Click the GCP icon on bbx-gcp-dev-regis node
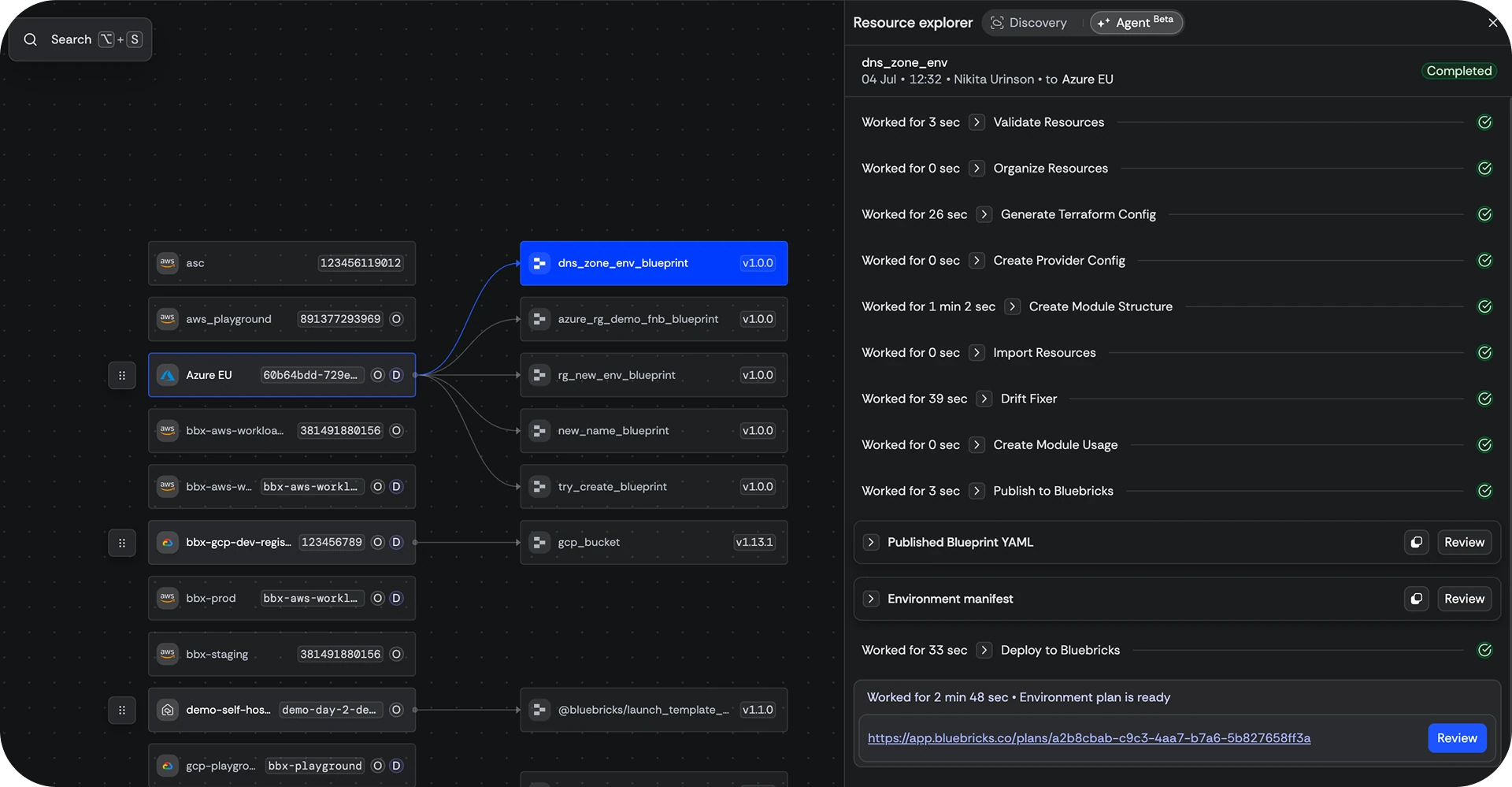This screenshot has width=1512, height=787. [168, 542]
